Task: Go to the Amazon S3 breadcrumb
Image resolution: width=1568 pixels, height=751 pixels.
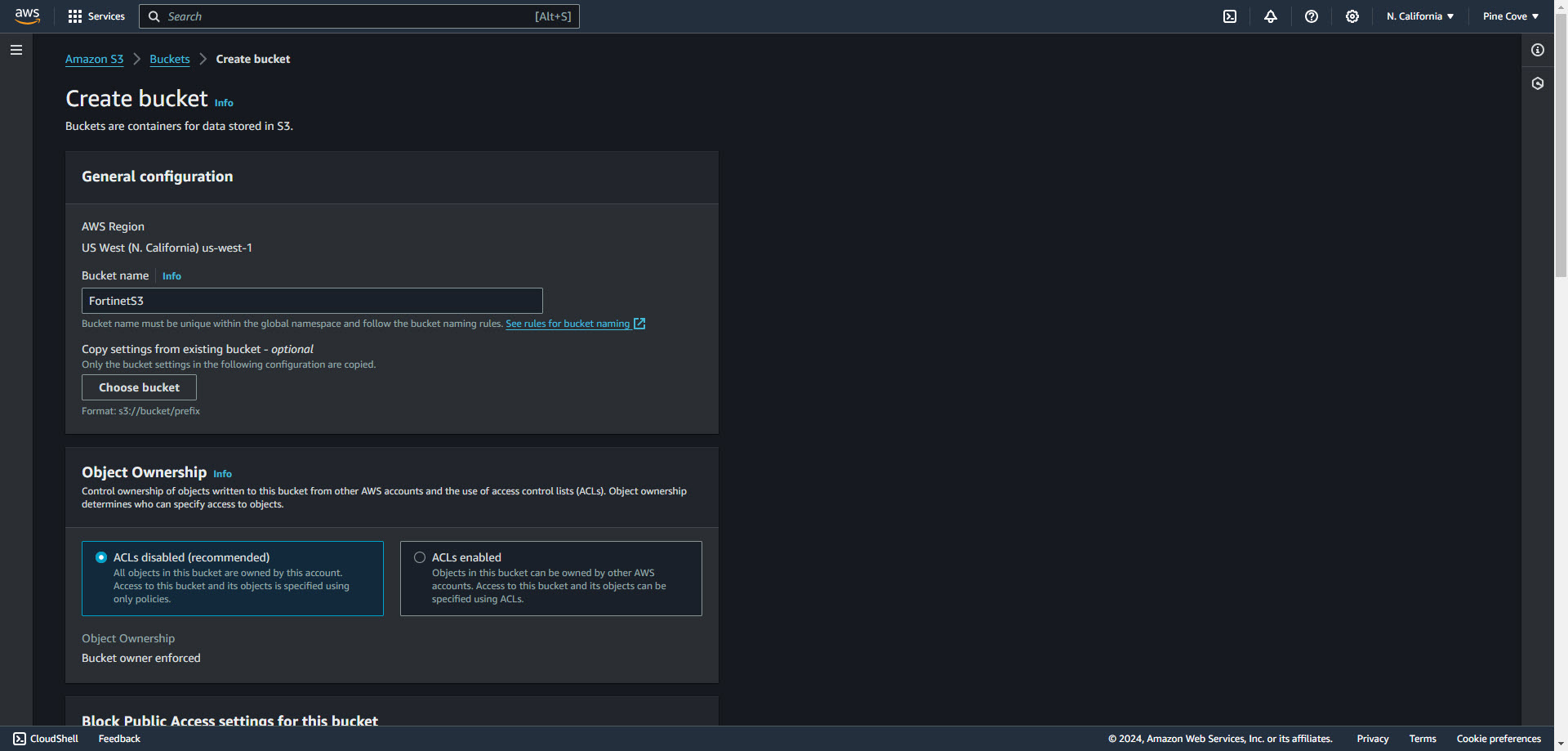Action: [x=94, y=59]
